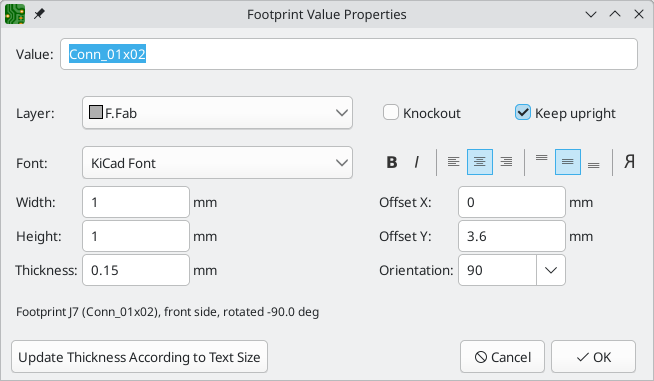
Task: Enable the Knockout checkbox
Action: pyautogui.click(x=391, y=113)
